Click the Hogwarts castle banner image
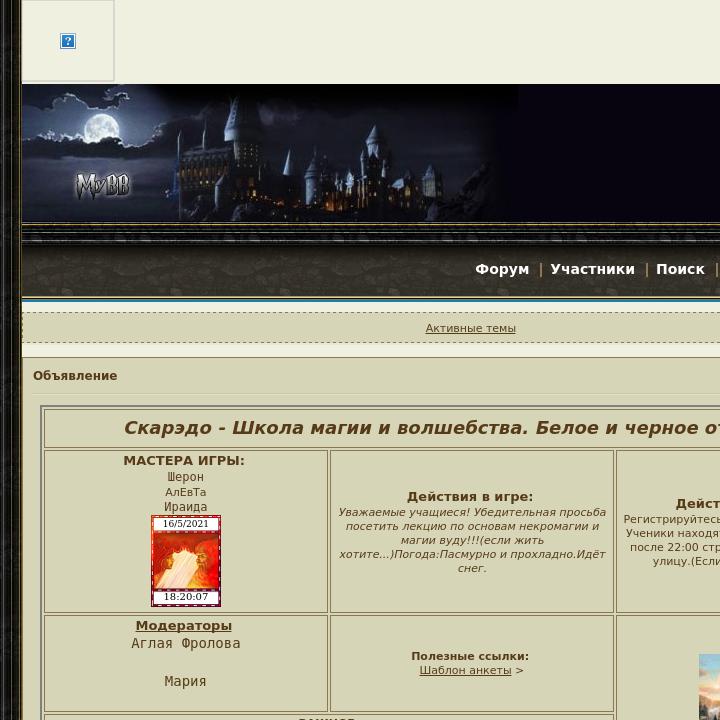Screen dimensions: 720x720 click(271, 153)
